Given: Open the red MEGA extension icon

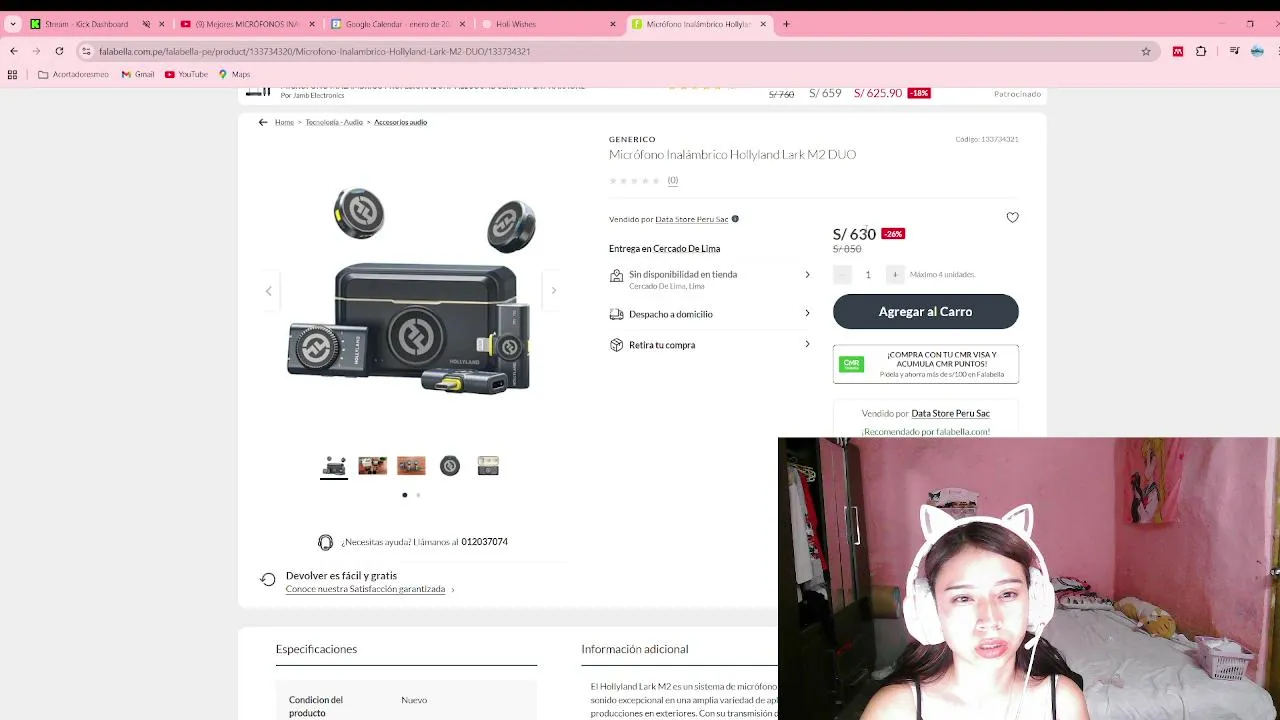Looking at the screenshot, I should tap(1178, 51).
